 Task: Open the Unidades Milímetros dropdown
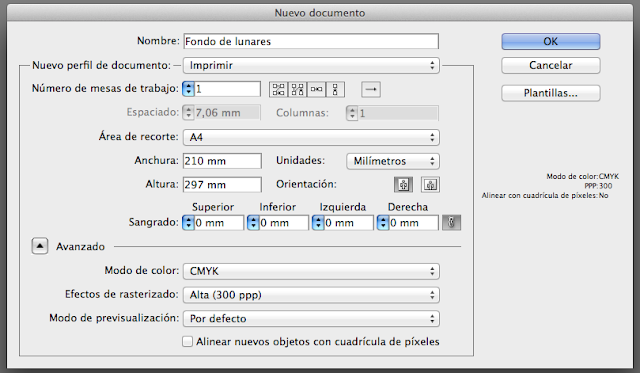pos(393,161)
